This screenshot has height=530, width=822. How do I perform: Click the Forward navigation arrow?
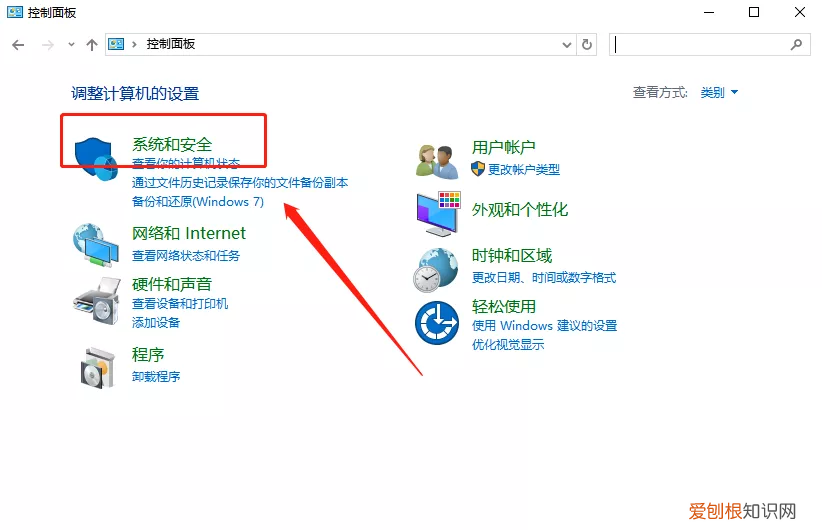[48, 45]
